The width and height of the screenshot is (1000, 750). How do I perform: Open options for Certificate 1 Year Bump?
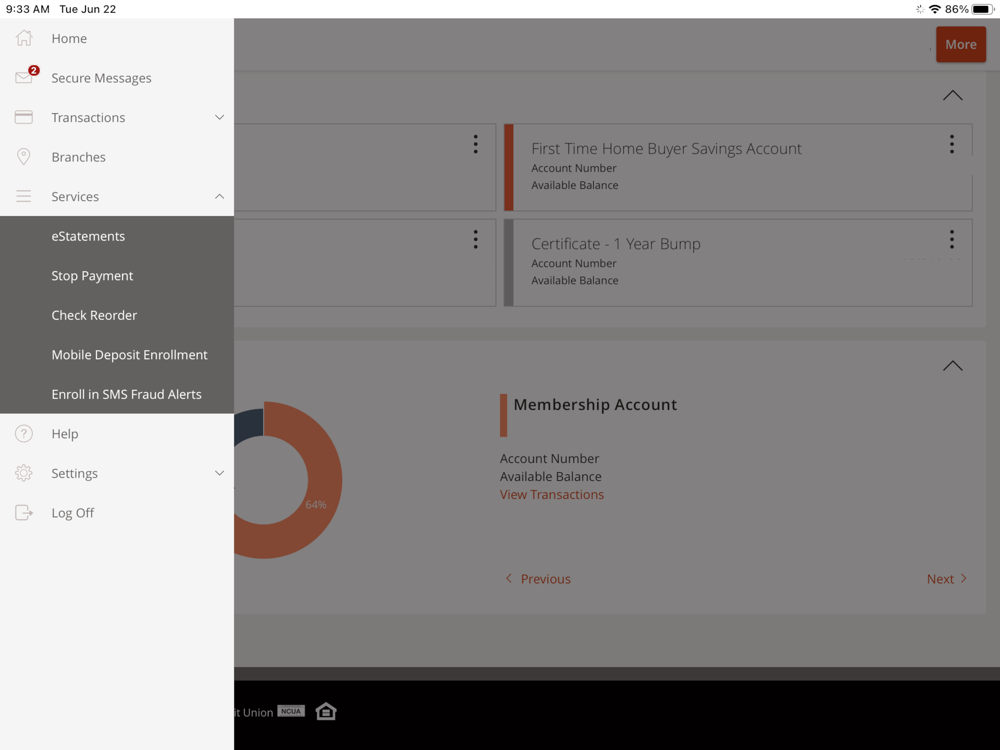pos(952,239)
